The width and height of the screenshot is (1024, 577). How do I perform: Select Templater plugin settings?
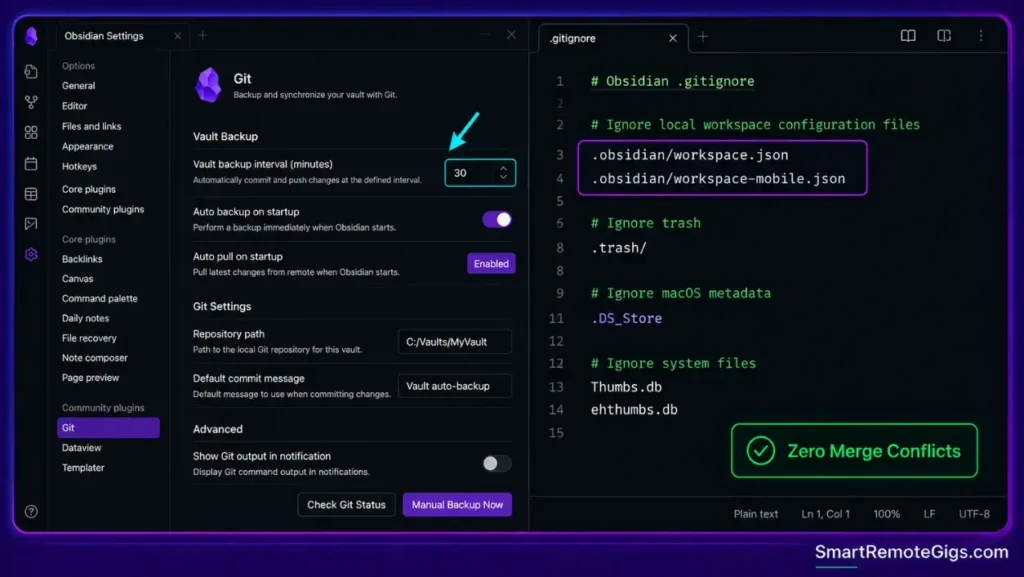(83, 468)
